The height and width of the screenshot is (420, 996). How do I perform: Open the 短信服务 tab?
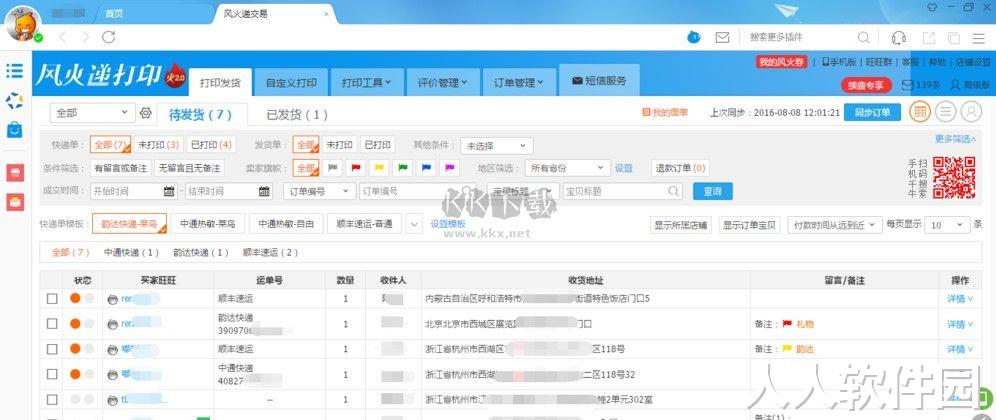pyautogui.click(x=599, y=81)
